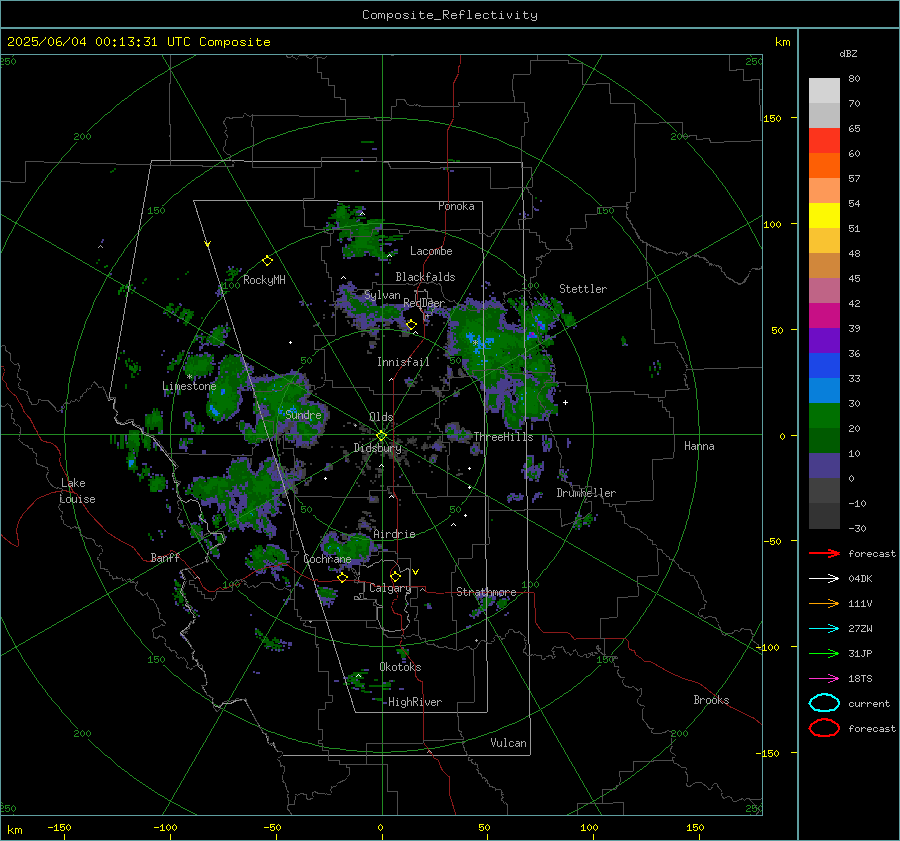The height and width of the screenshot is (841, 900).
Task: Click the Olds city label
Action: [x=381, y=417]
